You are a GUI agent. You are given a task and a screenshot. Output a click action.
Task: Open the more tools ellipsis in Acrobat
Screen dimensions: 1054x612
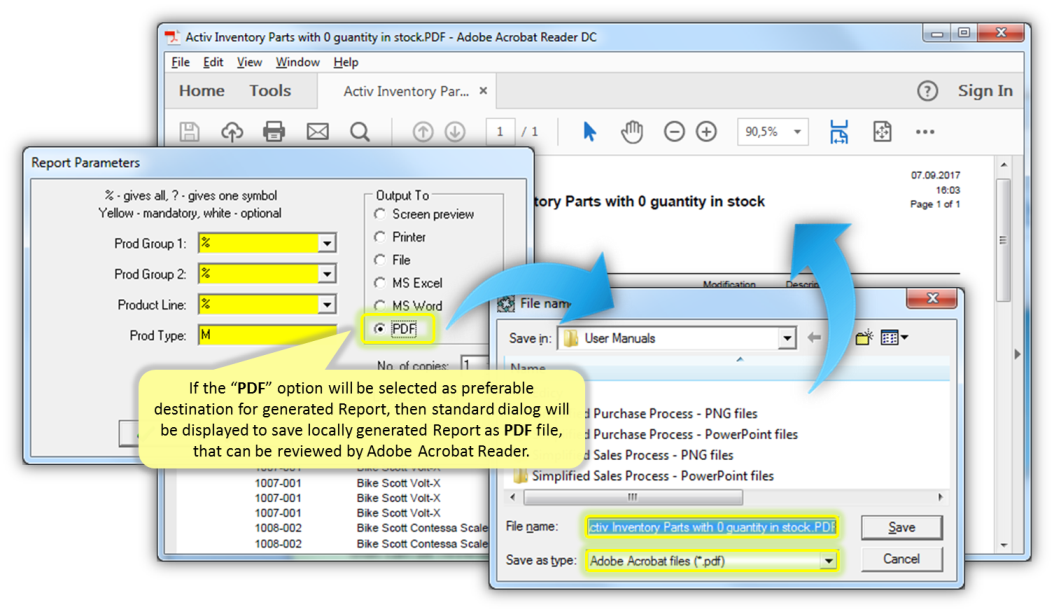coord(925,132)
